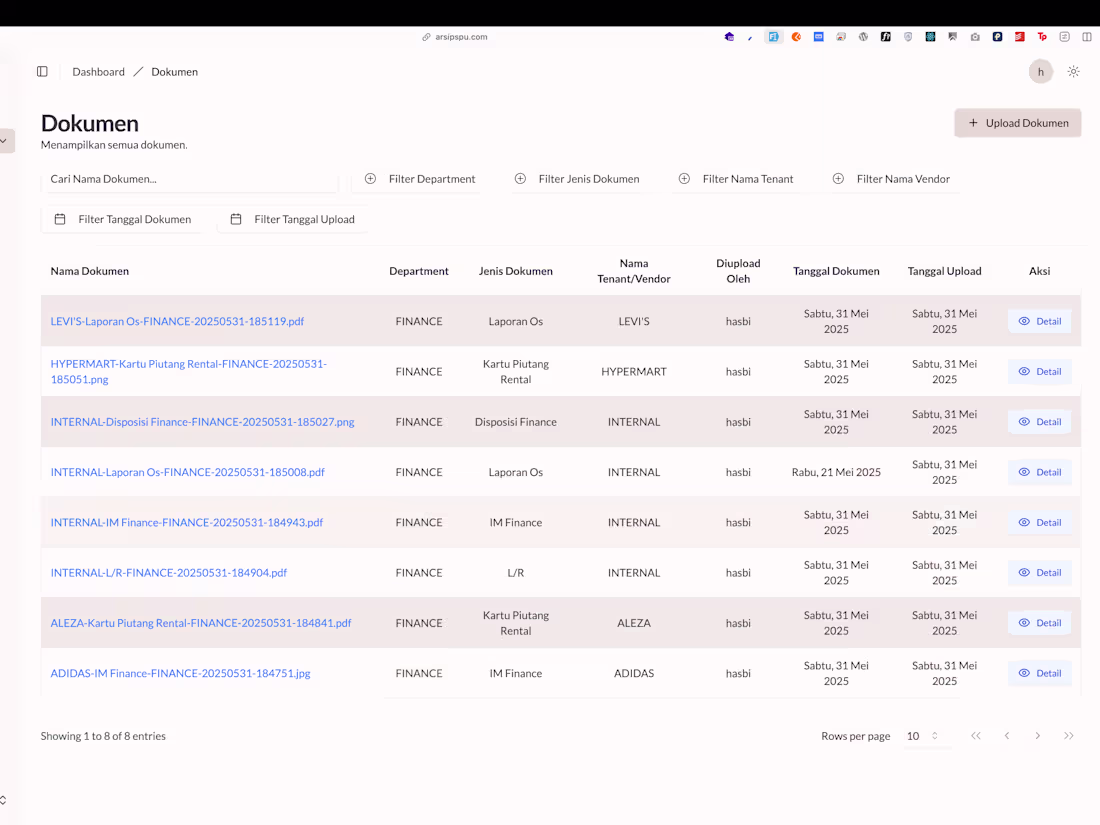
Task: Show details for the ADIDAS IM Finance row
Action: 1039,673
